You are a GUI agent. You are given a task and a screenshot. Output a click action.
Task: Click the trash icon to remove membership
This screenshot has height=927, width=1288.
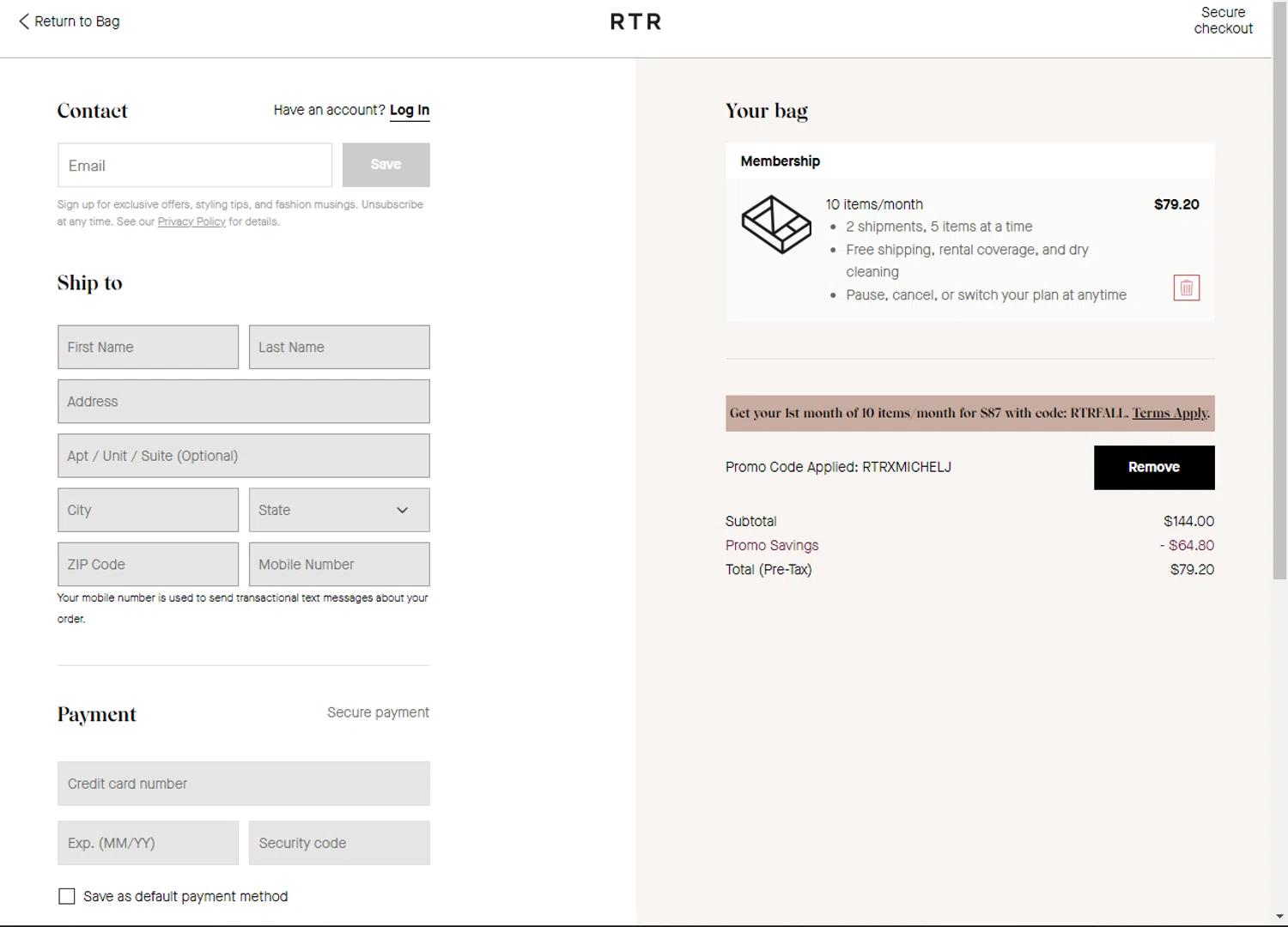[1186, 288]
